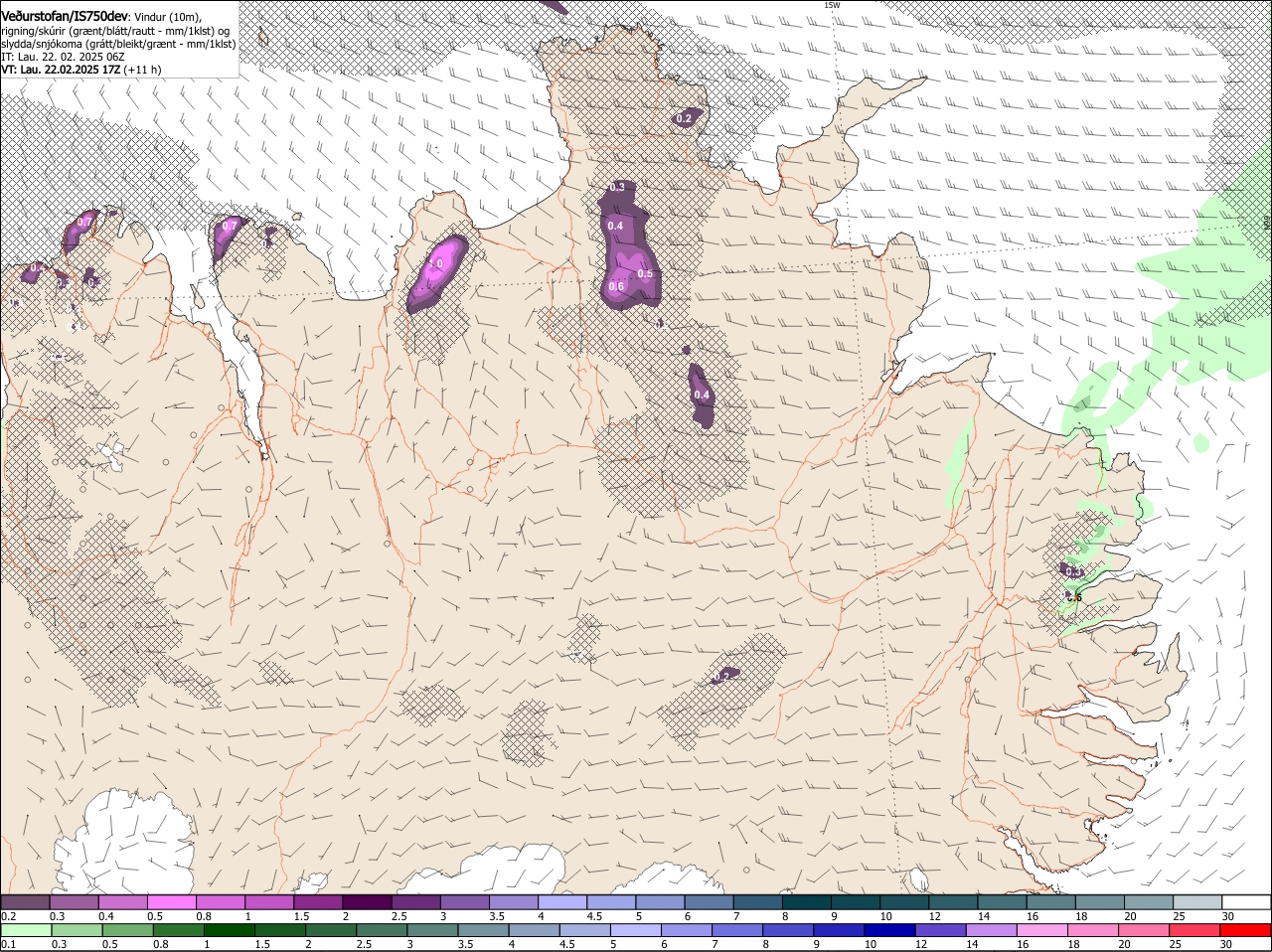Choose the 0.8 green swatch in lower scale
The image size is (1272, 952).
pos(177,930)
